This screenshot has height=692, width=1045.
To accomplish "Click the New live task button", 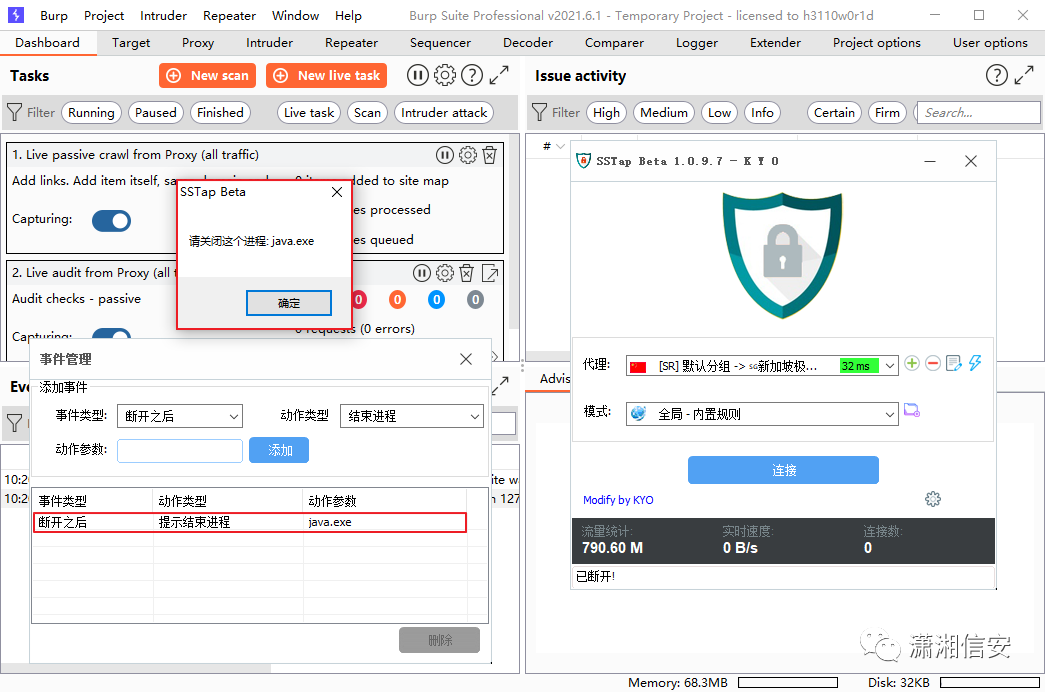I will tap(327, 75).
